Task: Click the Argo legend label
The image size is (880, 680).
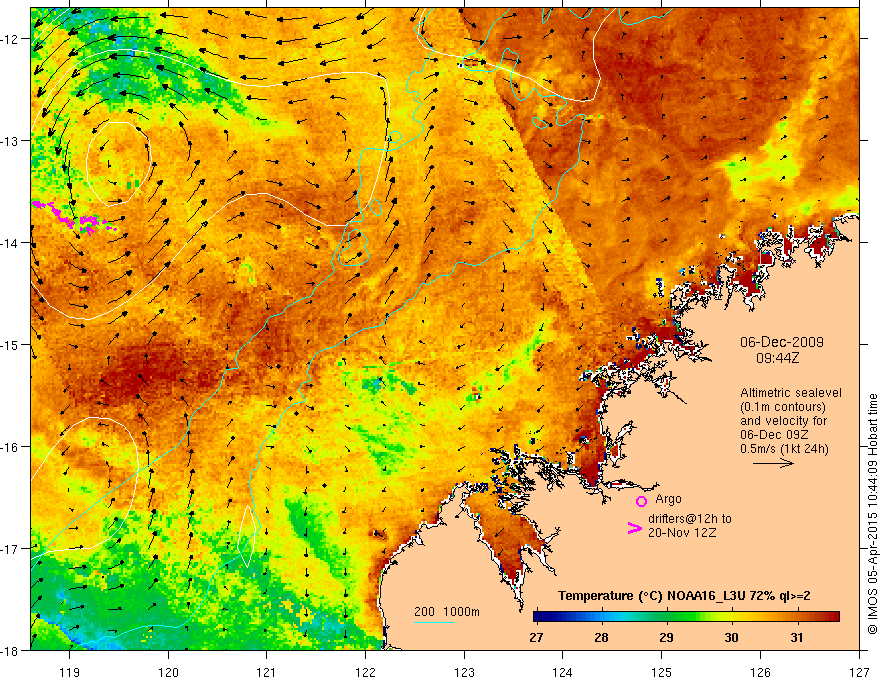Action: (668, 499)
